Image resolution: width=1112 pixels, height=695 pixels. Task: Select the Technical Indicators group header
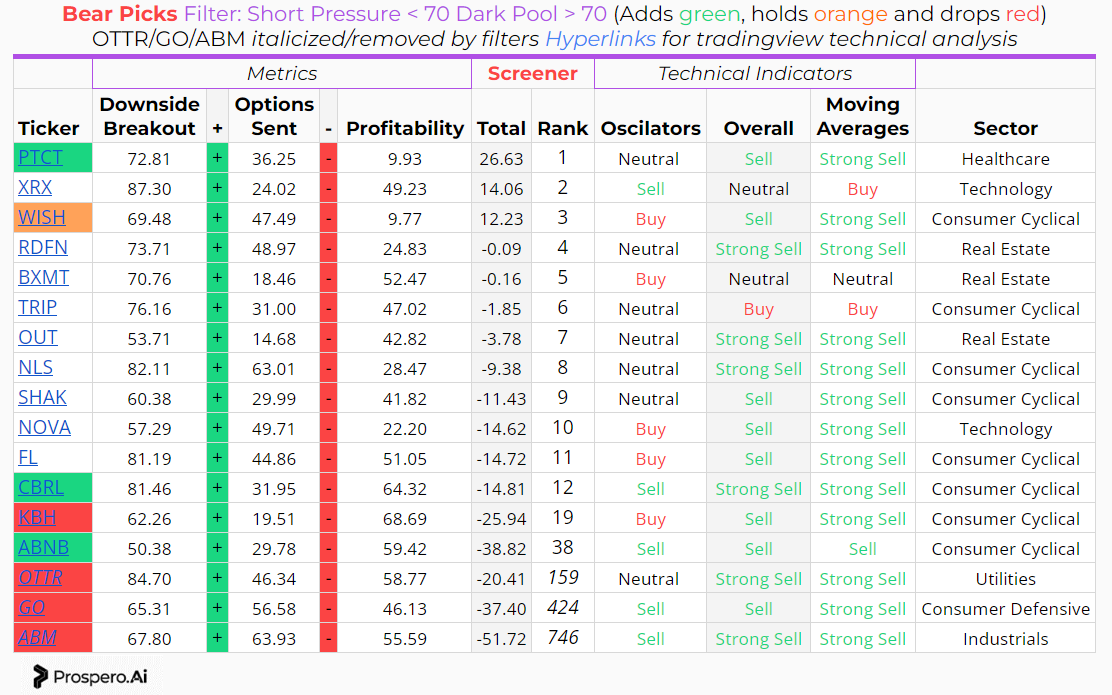coord(755,74)
